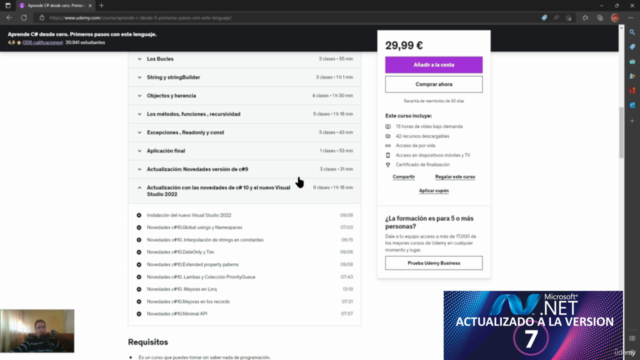Open the tab actions menu icon
Viewport: 640px width, 360px height.
tap(8, 6)
